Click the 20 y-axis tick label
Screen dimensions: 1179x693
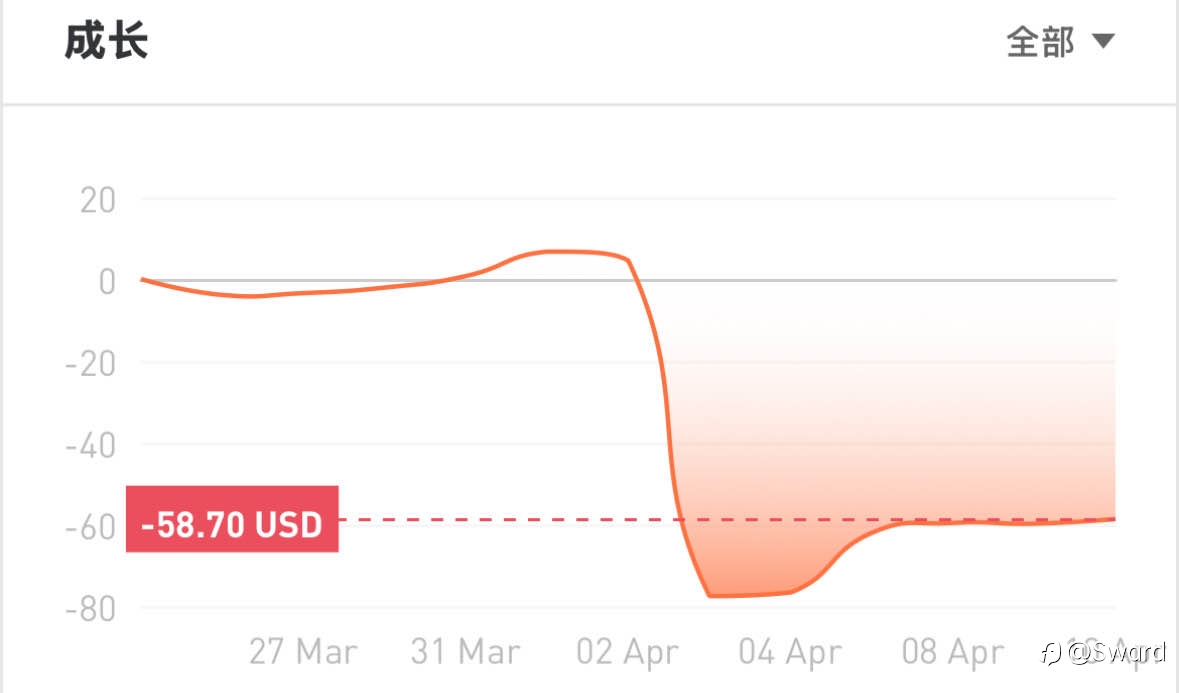click(98, 201)
